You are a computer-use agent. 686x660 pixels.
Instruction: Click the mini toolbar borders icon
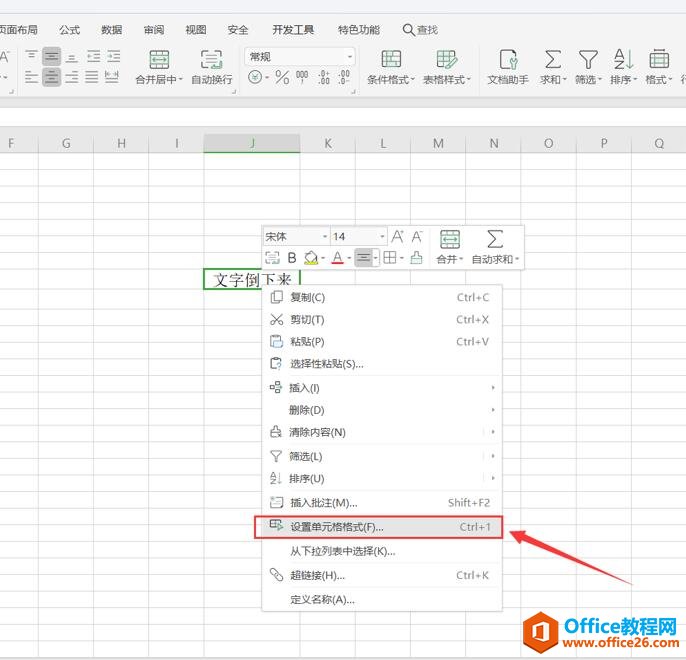click(390, 258)
